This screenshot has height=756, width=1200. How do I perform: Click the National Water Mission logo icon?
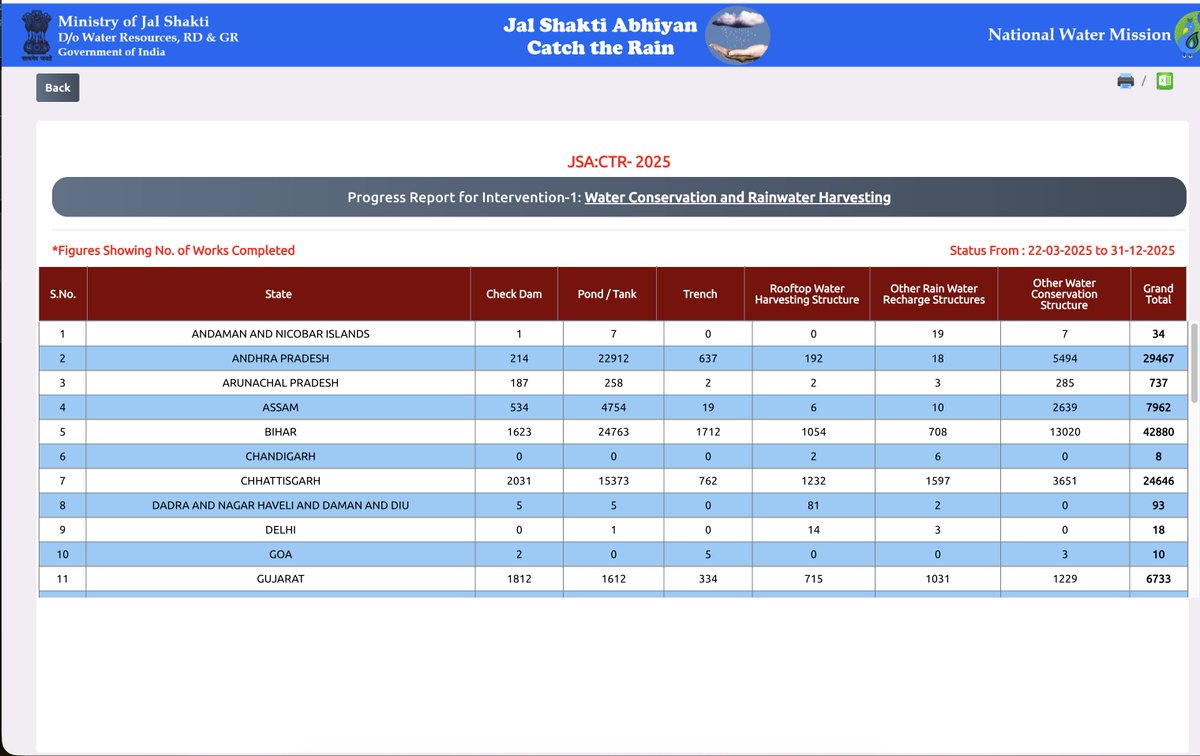pos(1187,36)
